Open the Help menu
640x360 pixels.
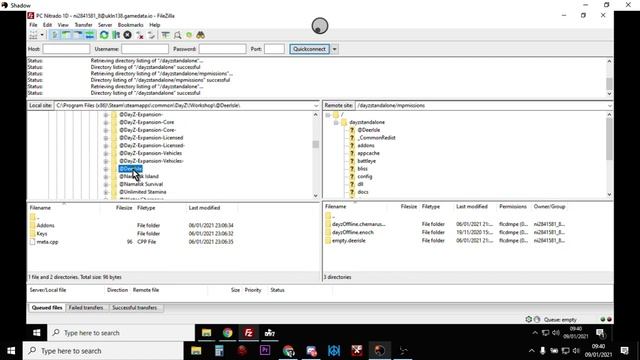[154, 25]
